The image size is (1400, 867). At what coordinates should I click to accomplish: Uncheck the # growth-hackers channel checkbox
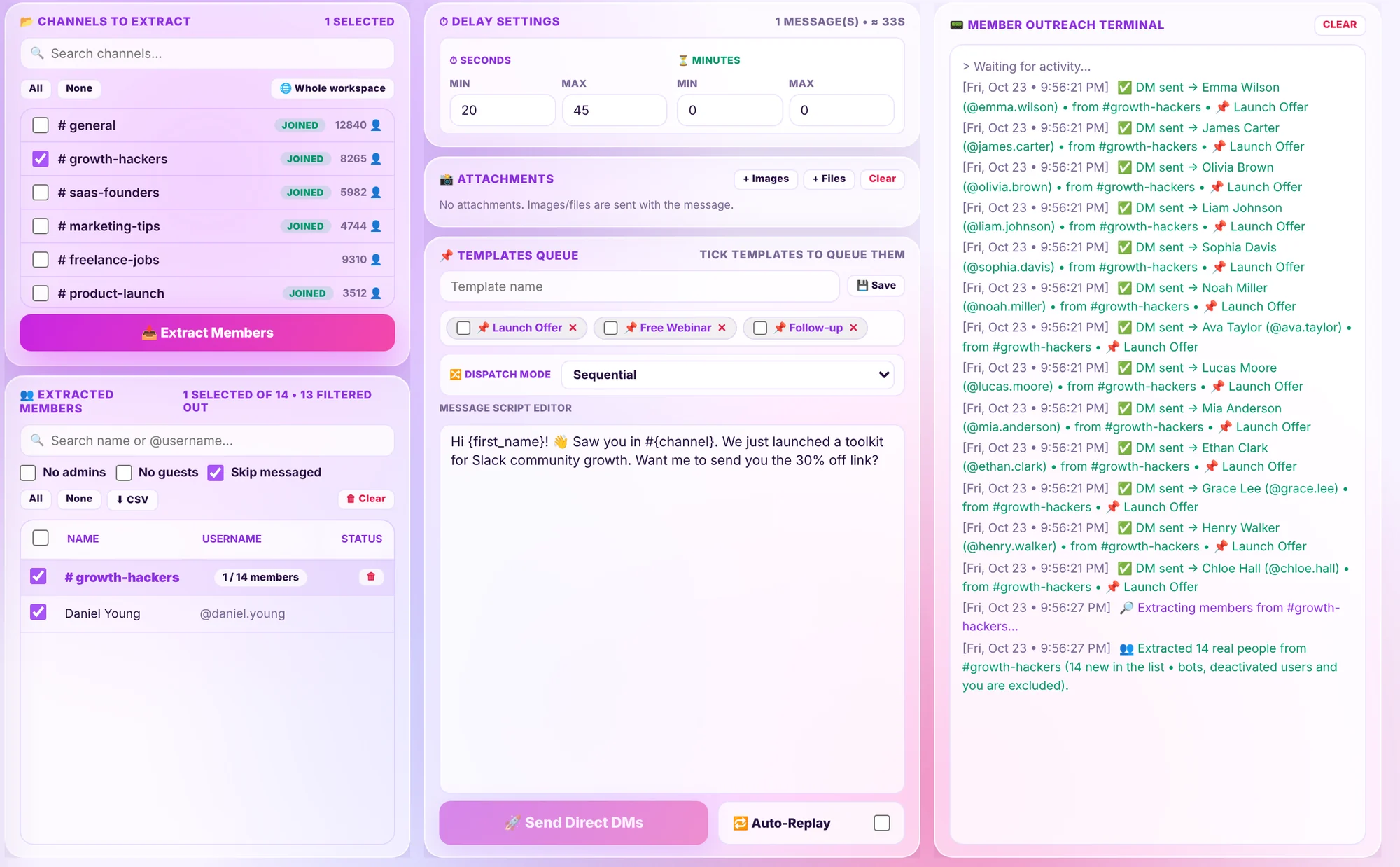click(x=41, y=158)
